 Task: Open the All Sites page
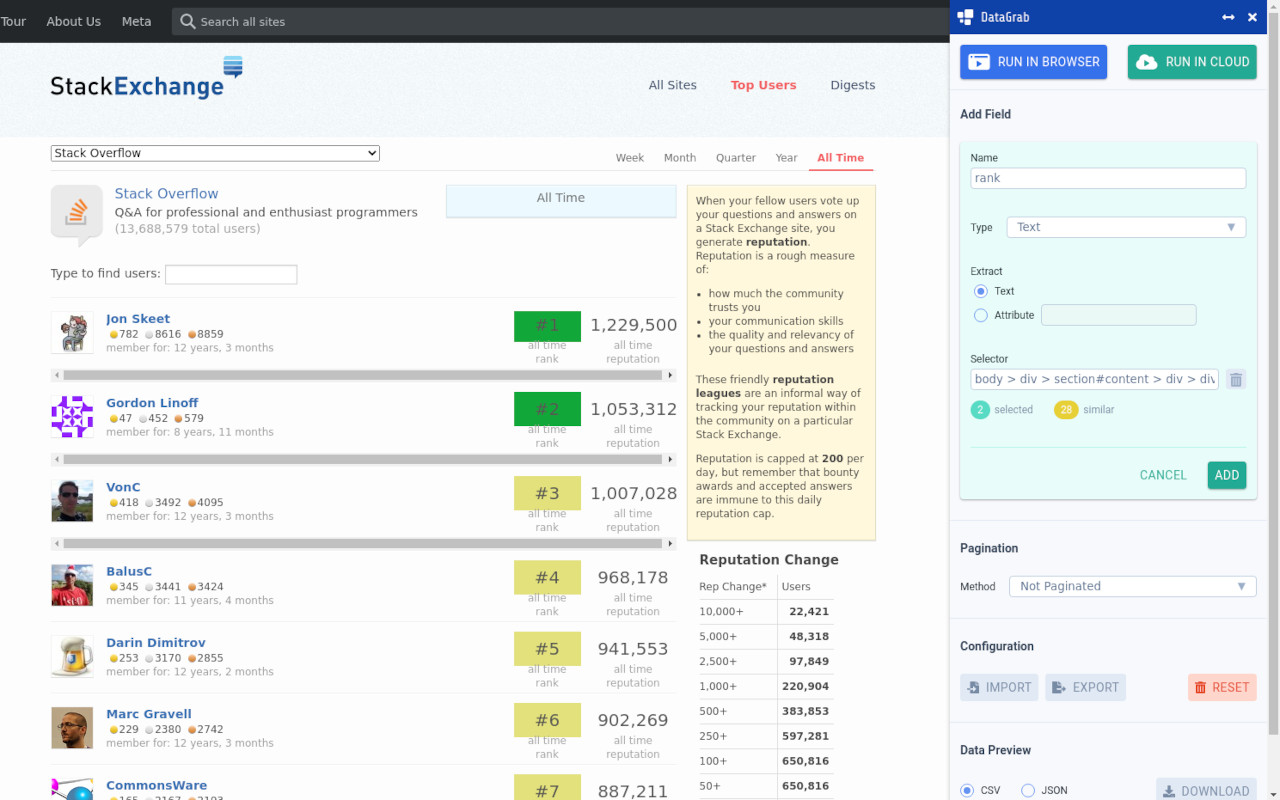673,85
